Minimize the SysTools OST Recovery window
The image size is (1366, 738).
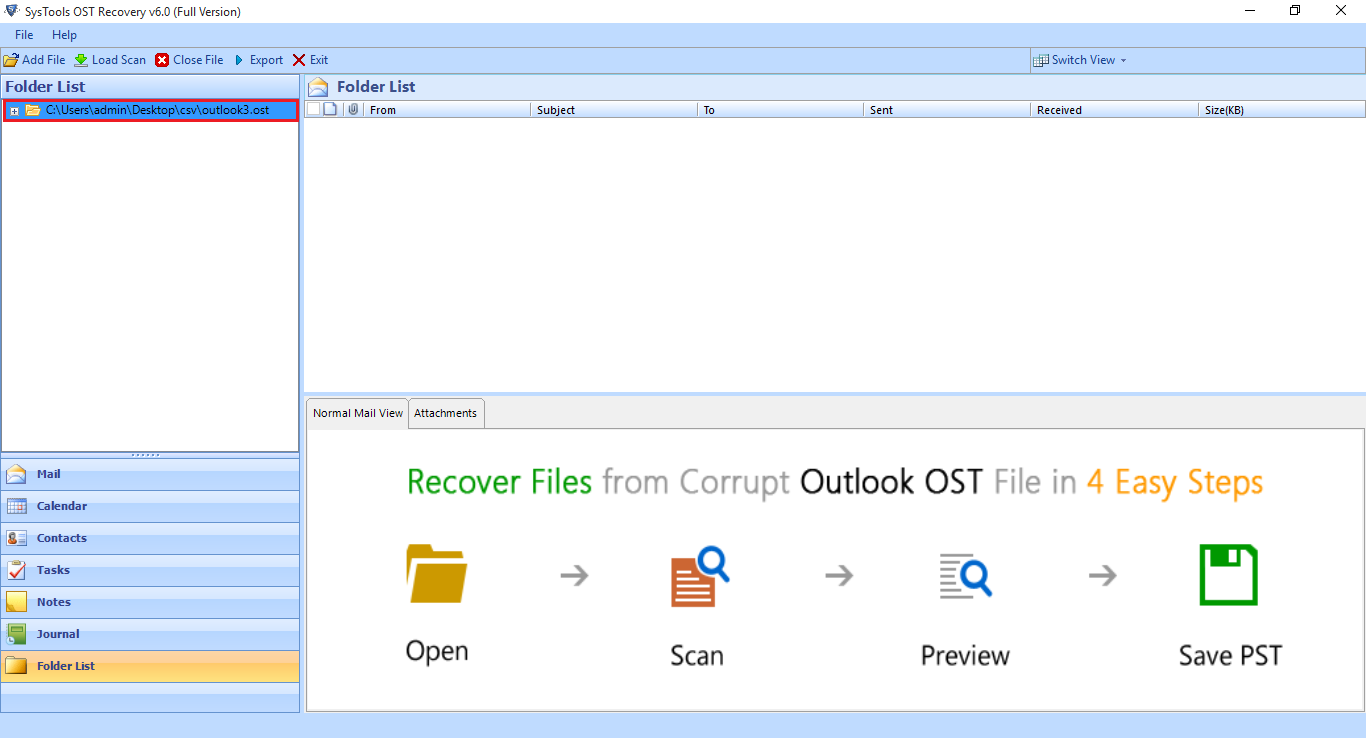(x=1248, y=11)
